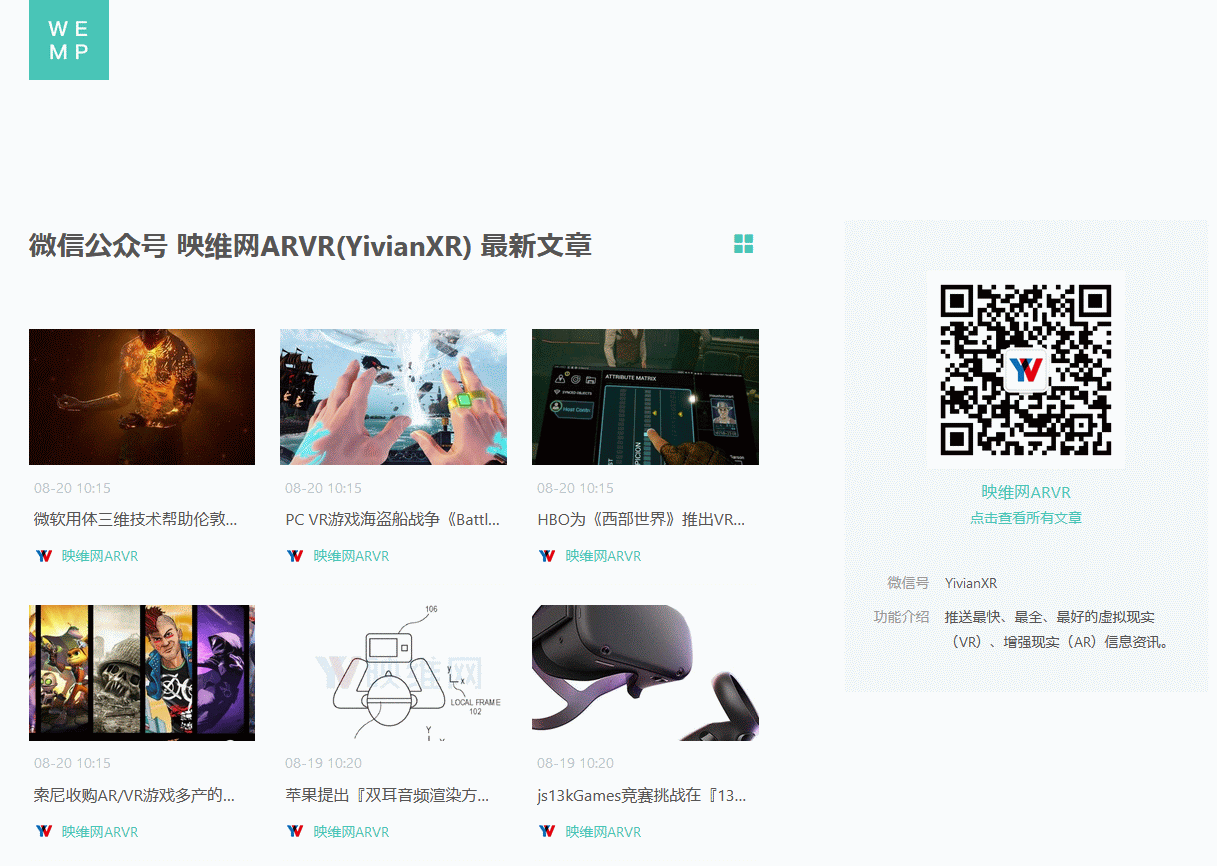The width and height of the screenshot is (1217, 866).
Task: Click the 映维网ARVR author name under the 微软 article
Action: (100, 556)
